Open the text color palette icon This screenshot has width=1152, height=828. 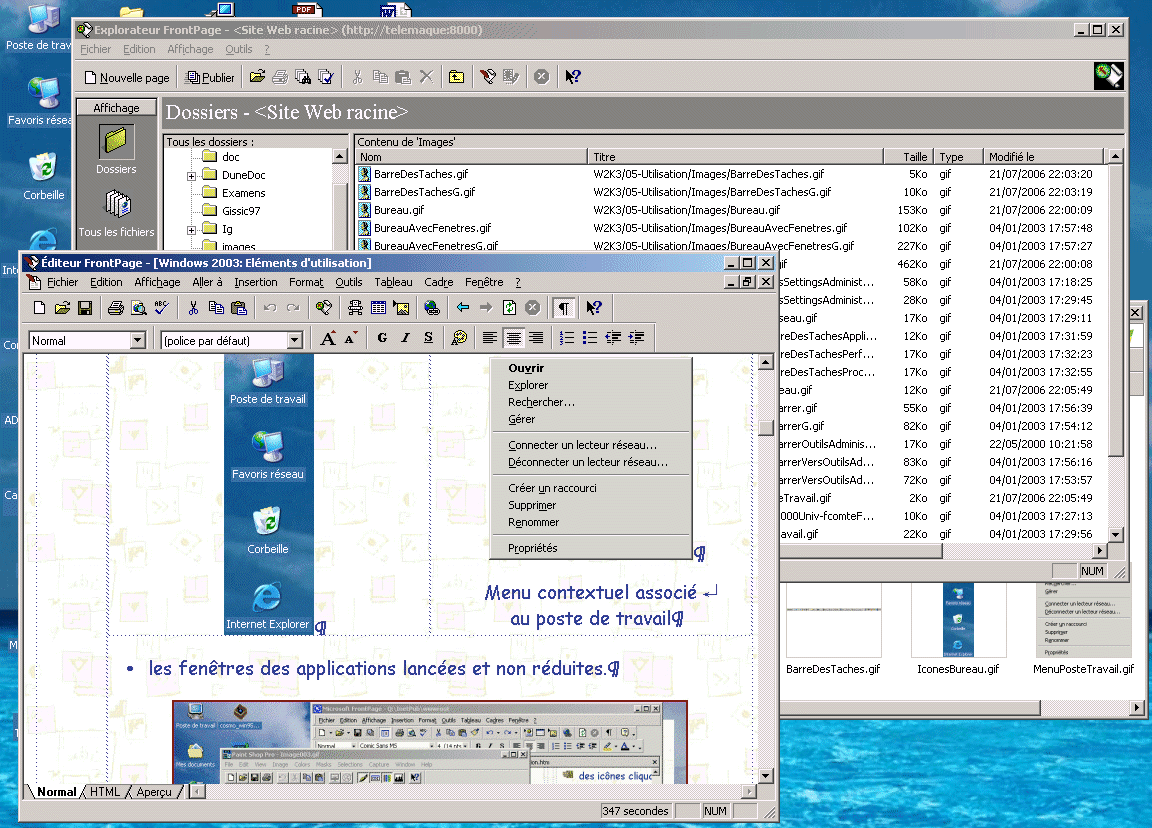click(459, 339)
